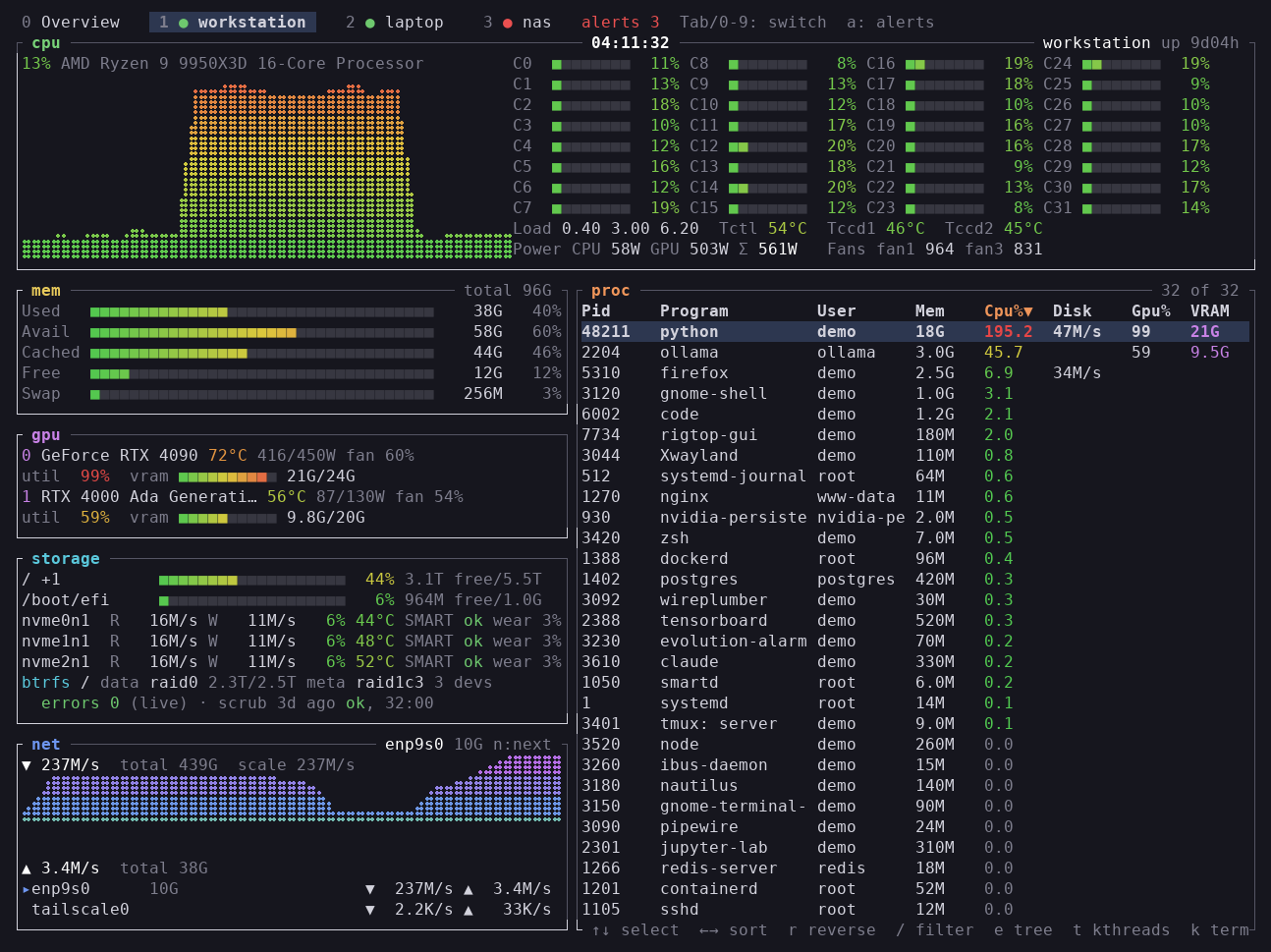This screenshot has height=952, width=1271.
Task: Select the postgres process row
Action: click(x=914, y=579)
